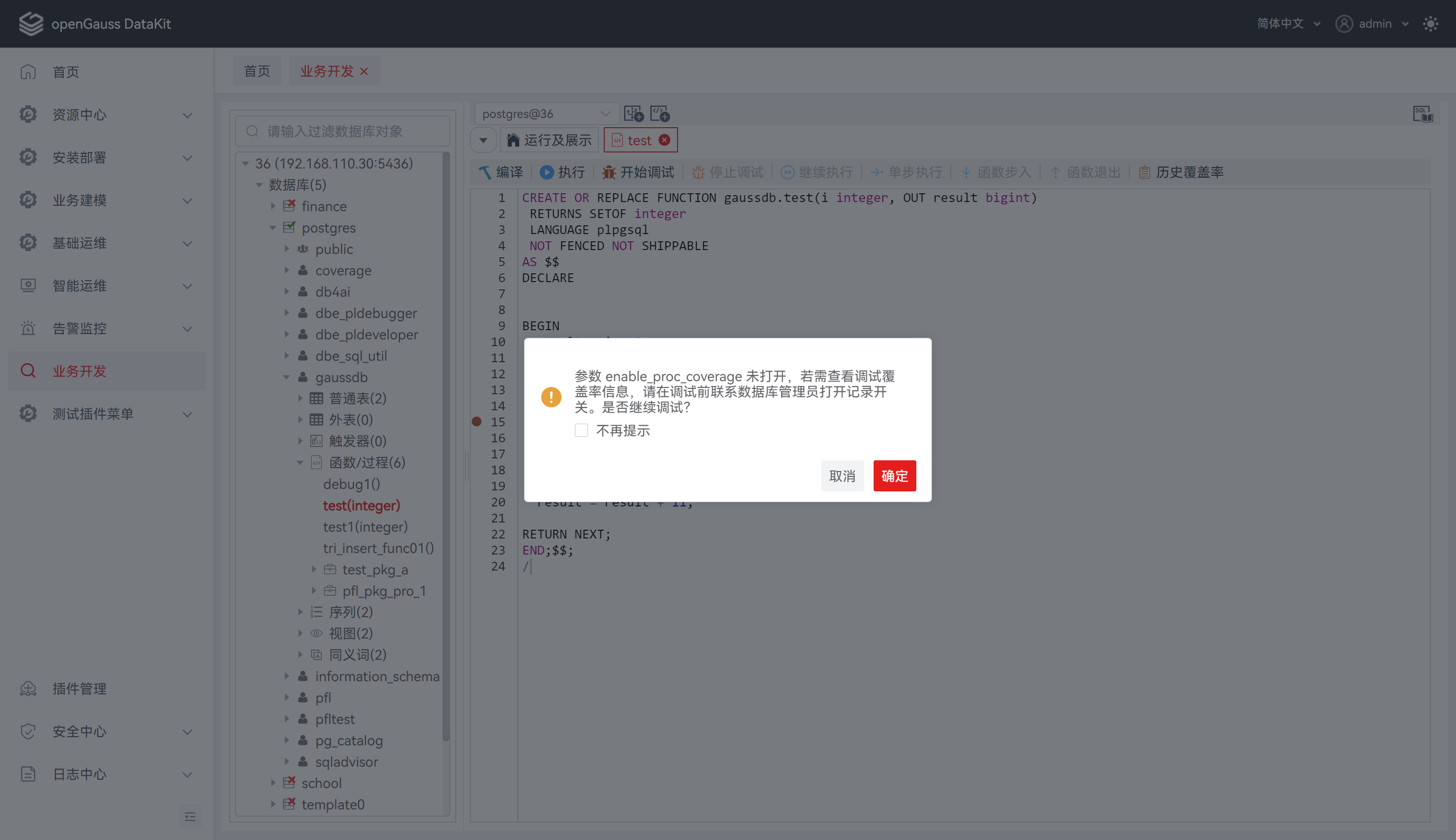Image resolution: width=1456 pixels, height=840 pixels.
Task: Select the 运行及展示 tab
Action: coord(549,140)
